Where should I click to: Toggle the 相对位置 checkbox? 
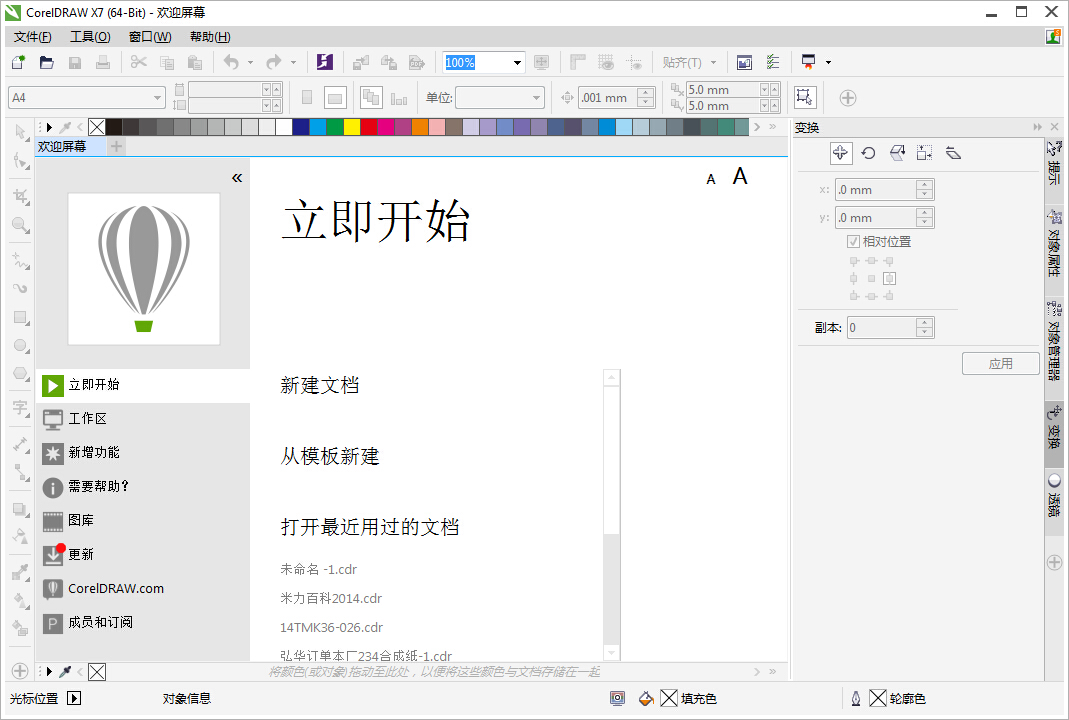[x=853, y=241]
